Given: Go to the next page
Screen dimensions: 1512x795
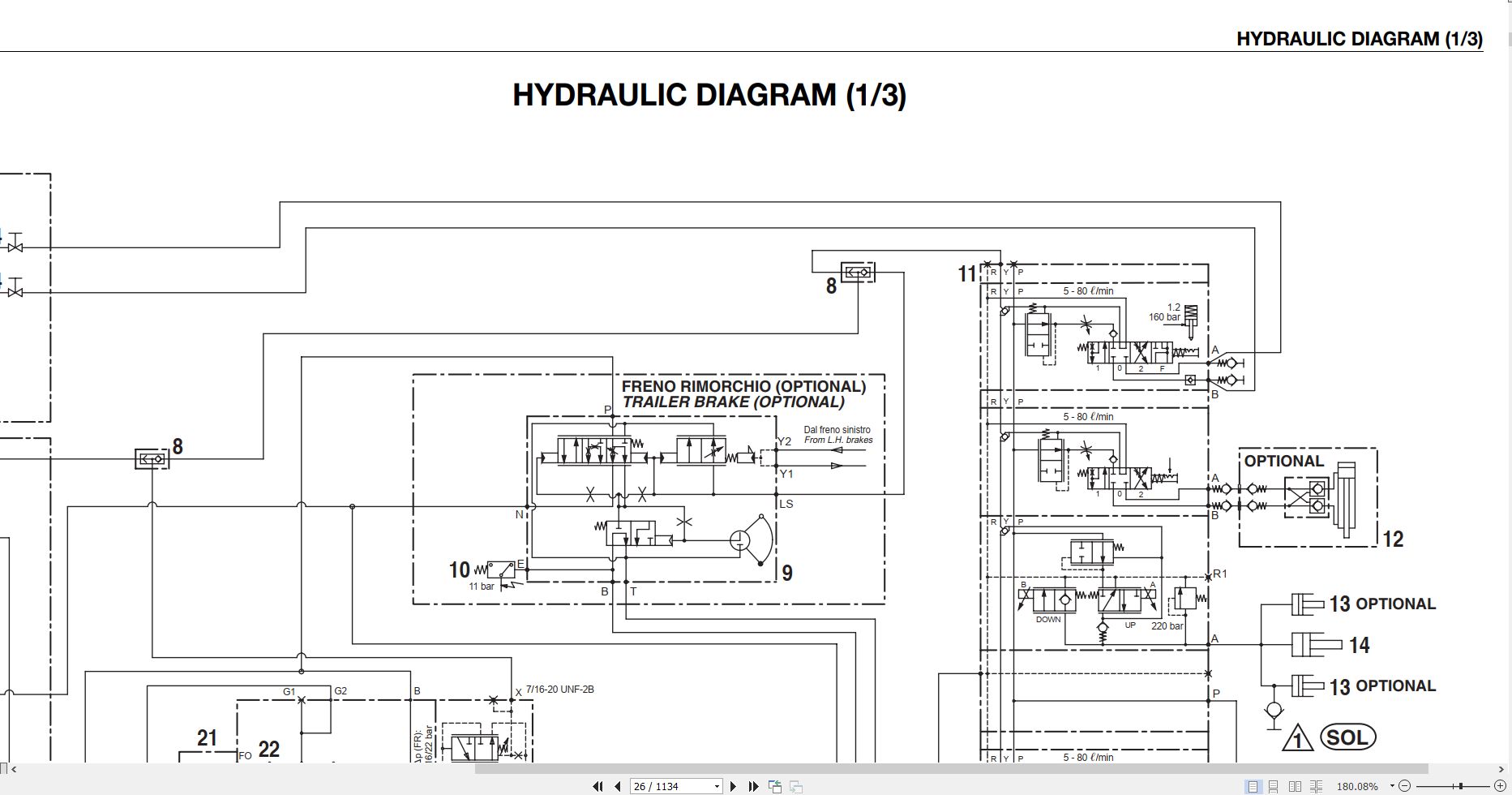Looking at the screenshot, I should click(x=733, y=786).
